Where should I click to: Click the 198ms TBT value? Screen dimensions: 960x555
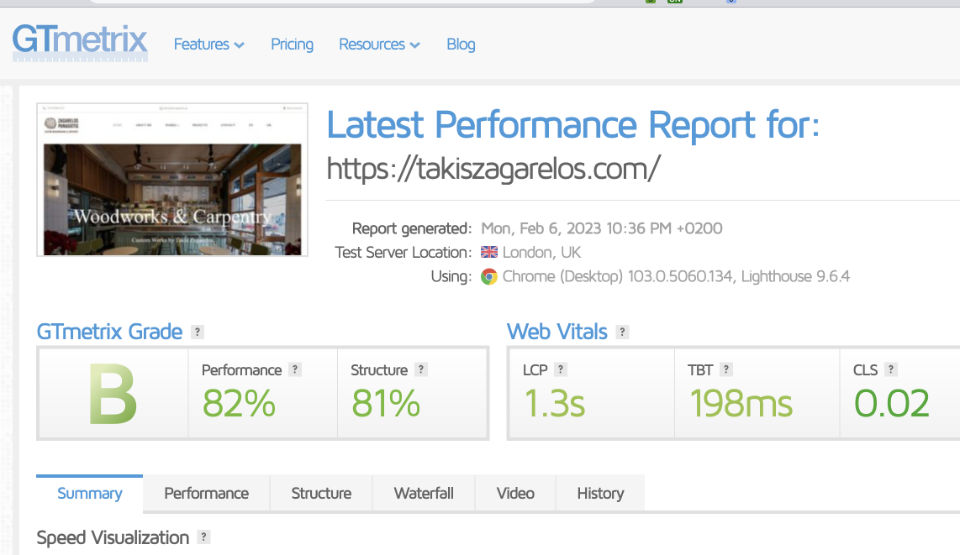[741, 404]
